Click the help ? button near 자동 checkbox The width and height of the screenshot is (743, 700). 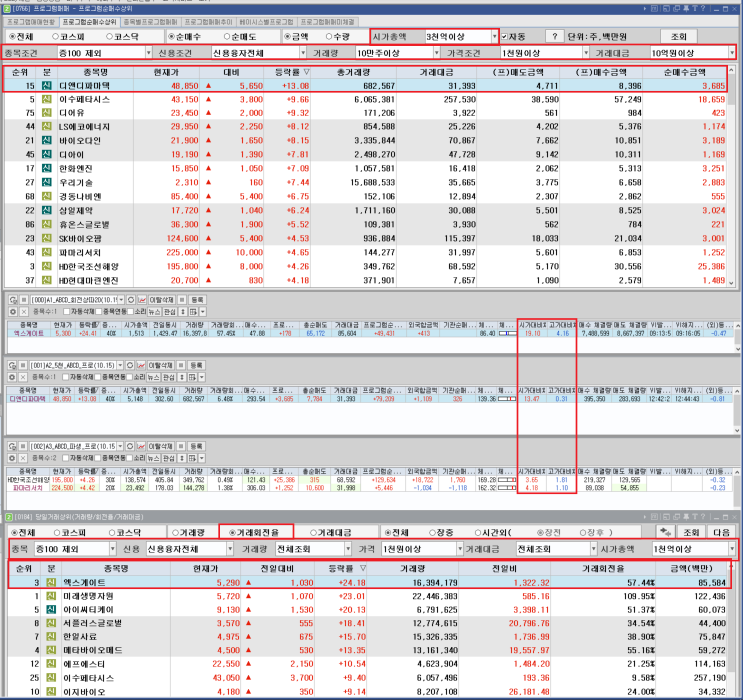554,36
